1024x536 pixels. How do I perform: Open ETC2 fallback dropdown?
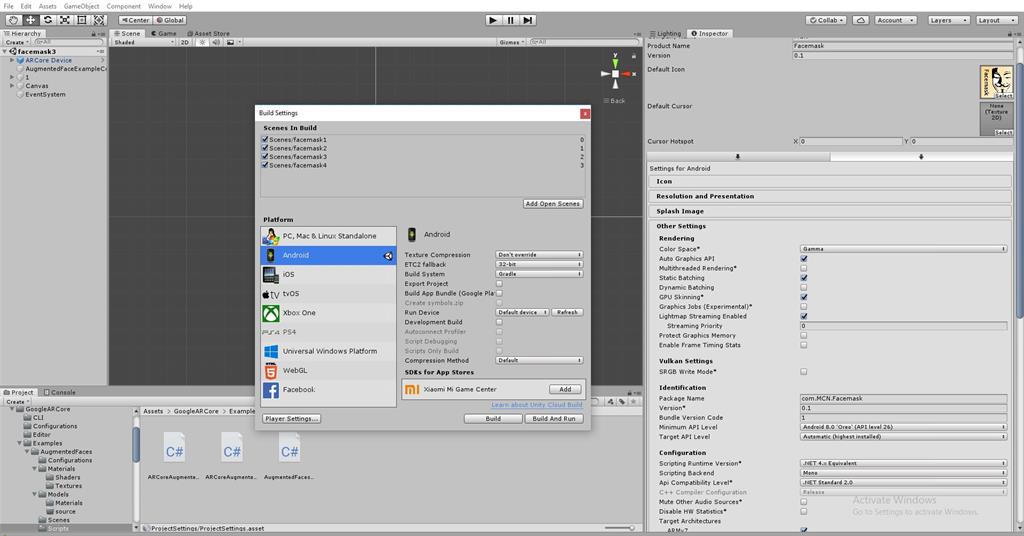click(x=539, y=264)
